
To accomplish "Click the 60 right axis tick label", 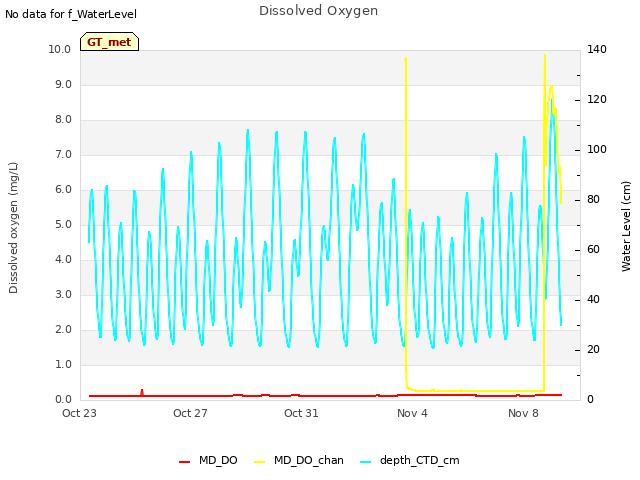I will [x=593, y=250].
